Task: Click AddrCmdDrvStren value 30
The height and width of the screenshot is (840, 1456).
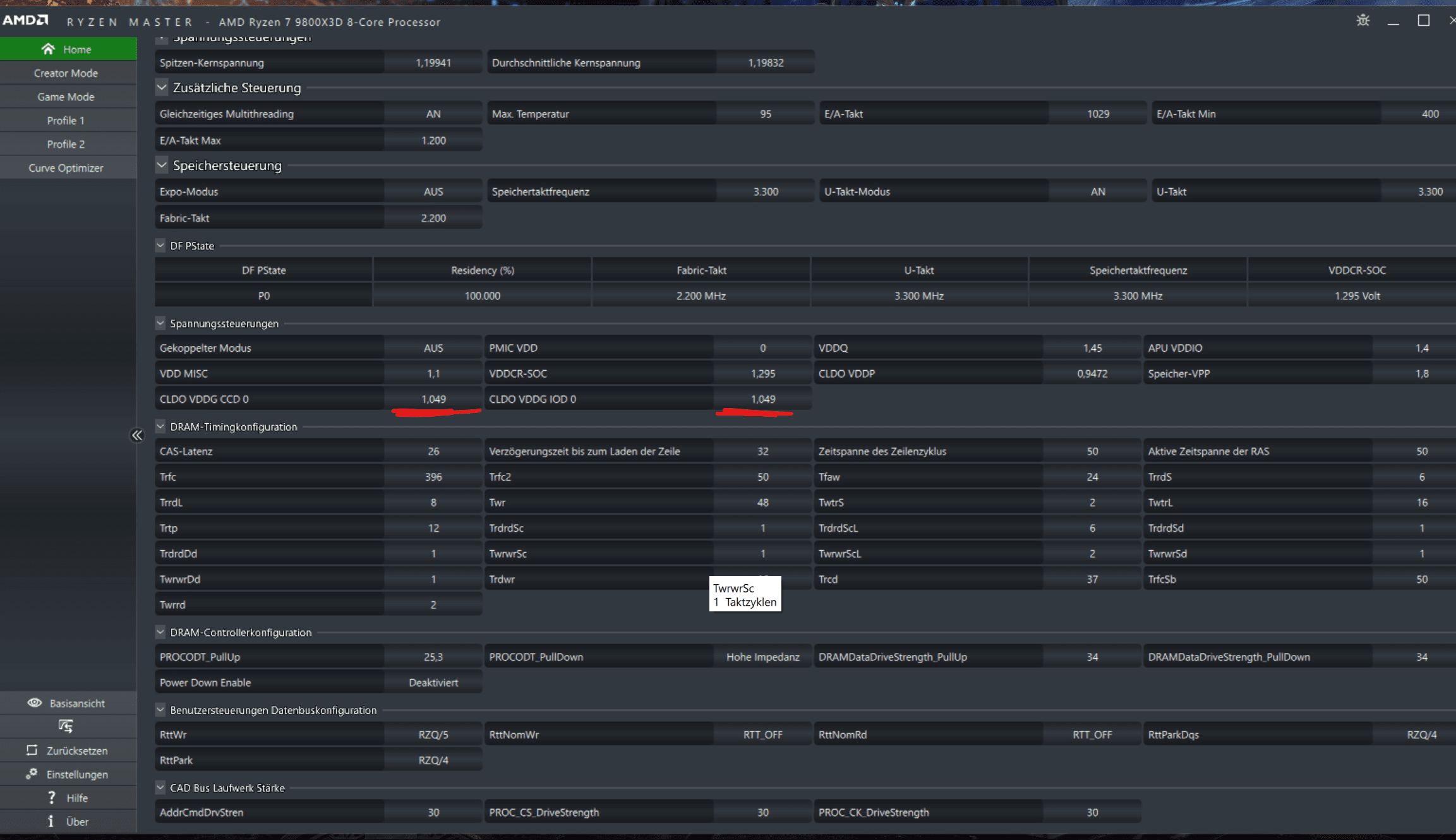Action: pos(433,812)
